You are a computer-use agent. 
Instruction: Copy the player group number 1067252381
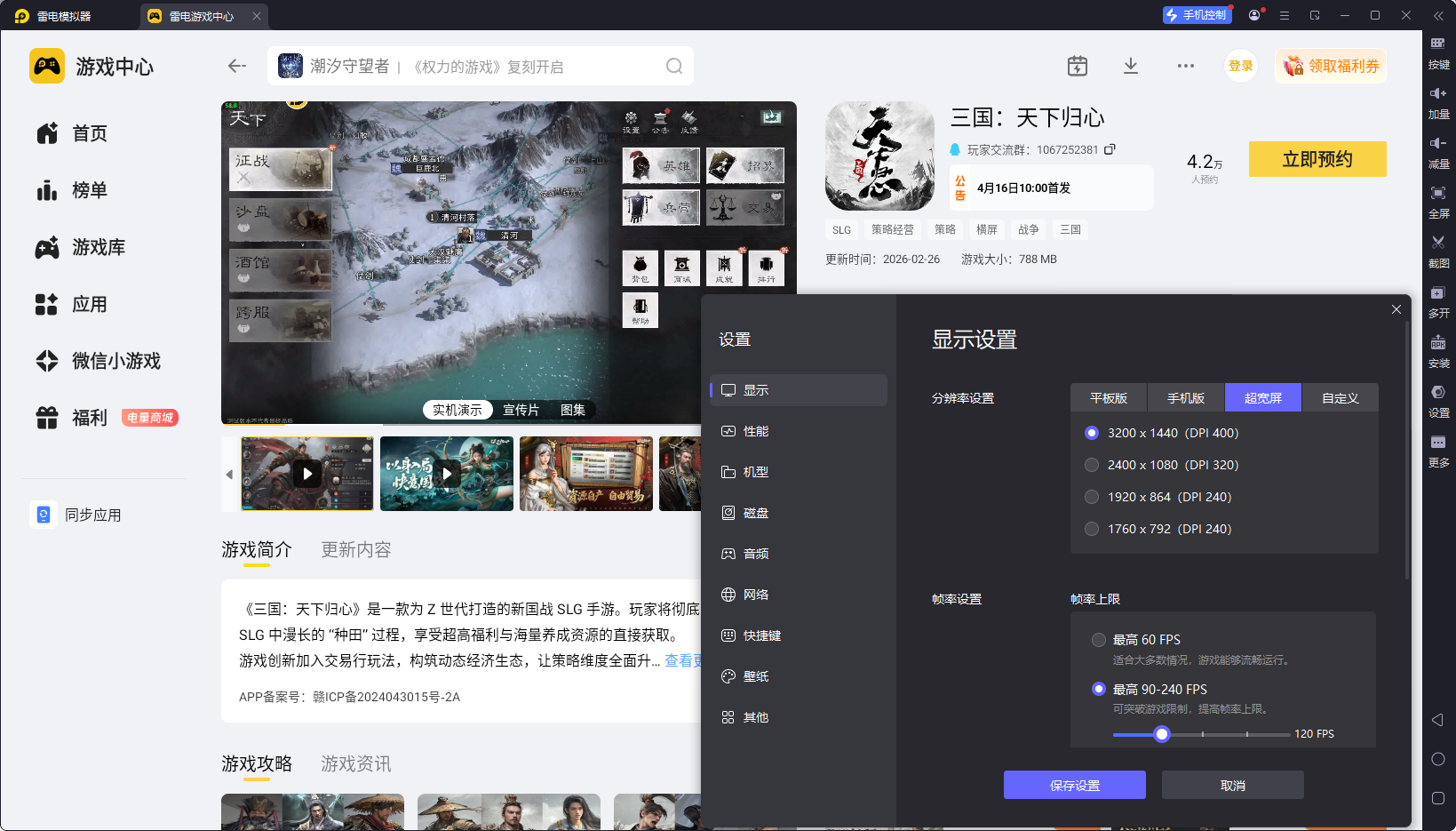click(x=1110, y=149)
